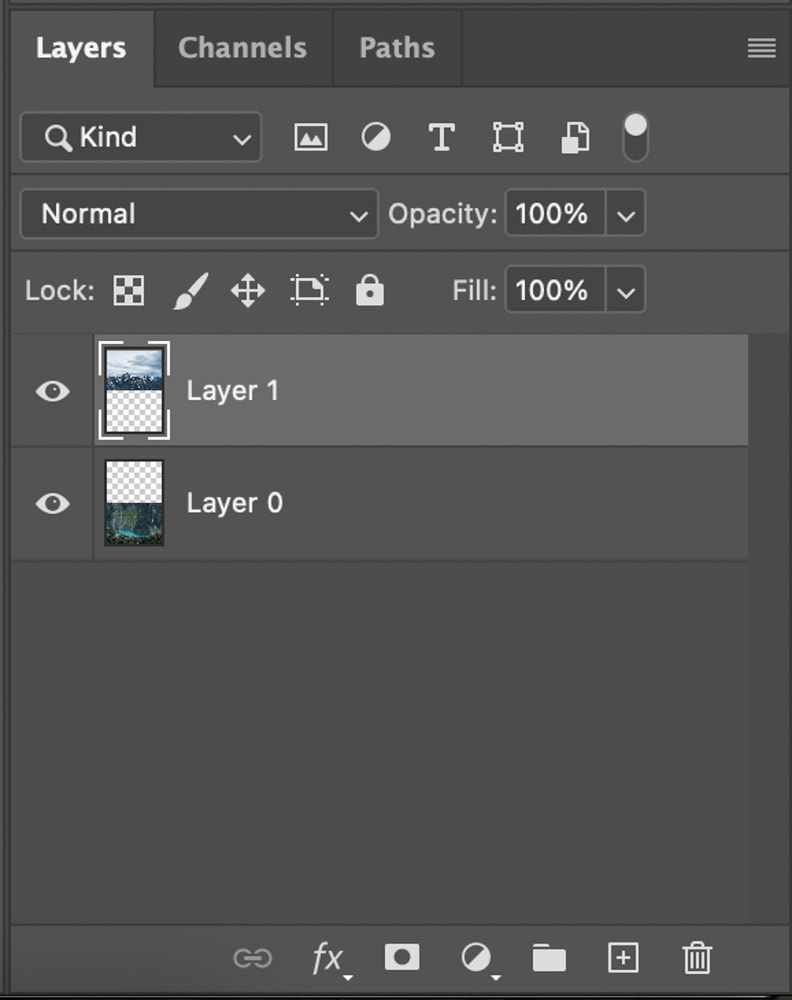The image size is (792, 1000).
Task: Lock transparent pixels checkerboard icon
Action: point(129,291)
